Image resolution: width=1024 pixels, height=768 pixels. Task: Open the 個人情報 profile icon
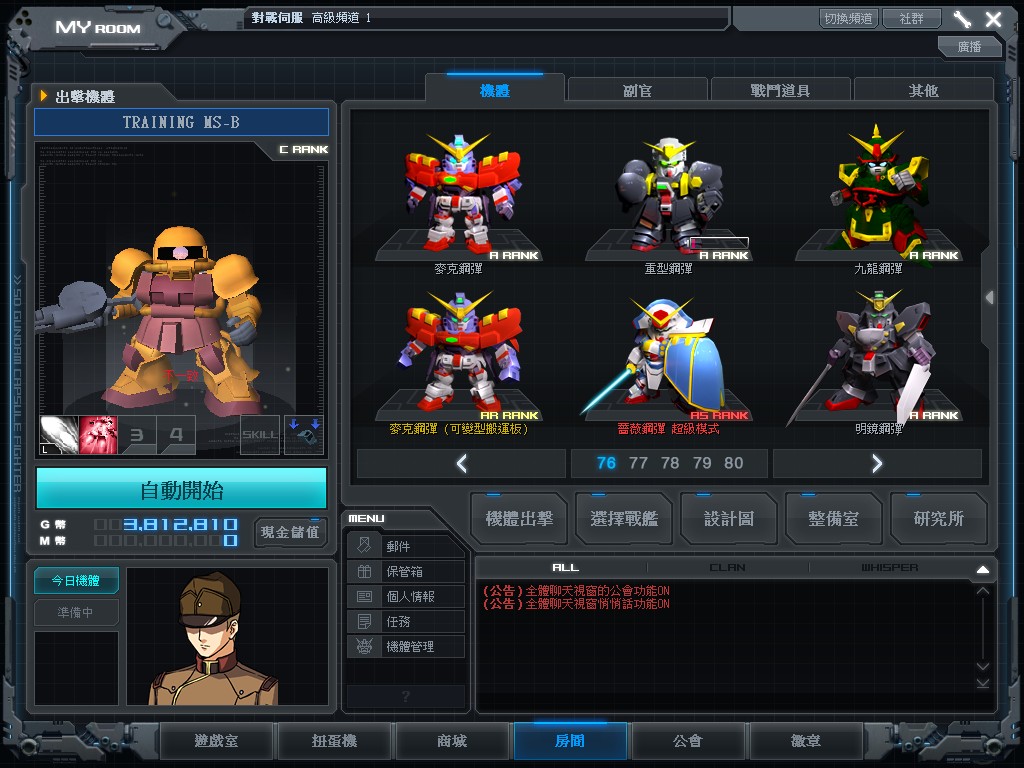click(364, 596)
